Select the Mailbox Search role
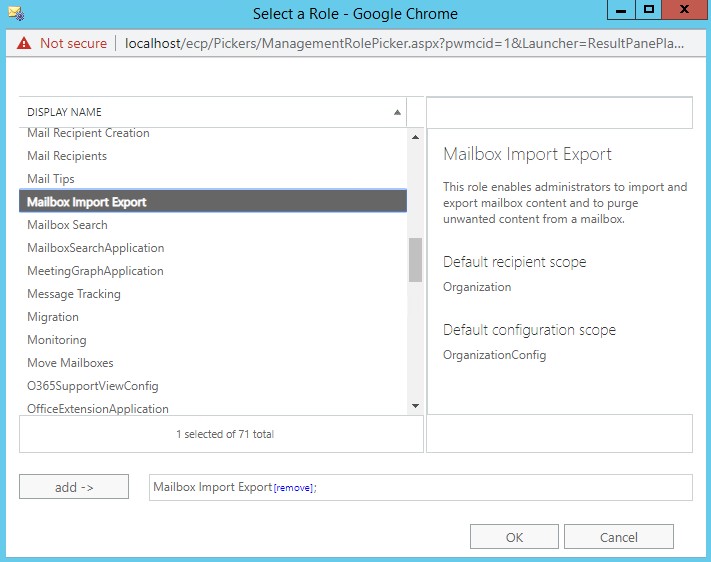This screenshot has height=562, width=711. pos(67,225)
